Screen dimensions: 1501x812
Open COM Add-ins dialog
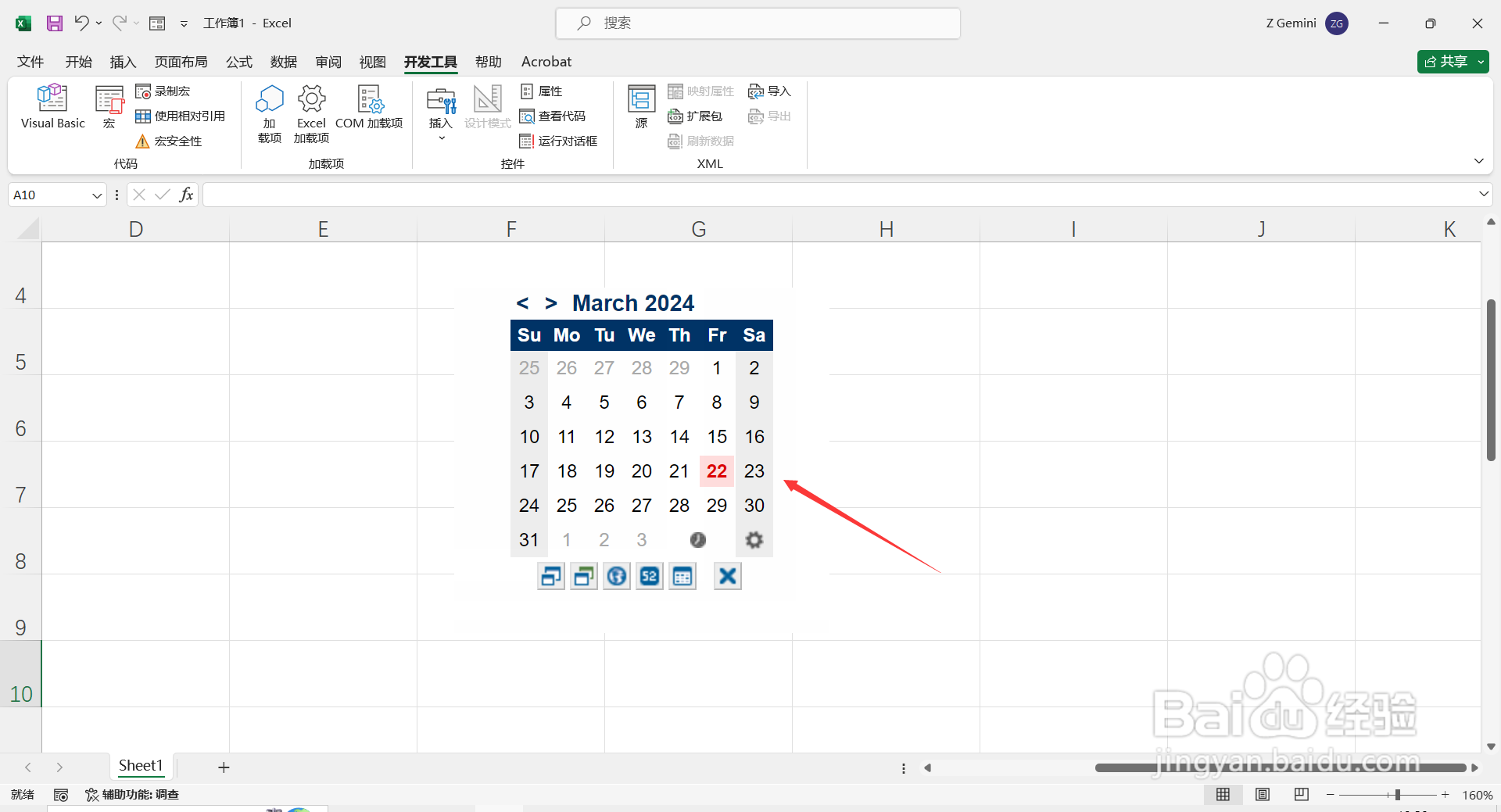(369, 107)
